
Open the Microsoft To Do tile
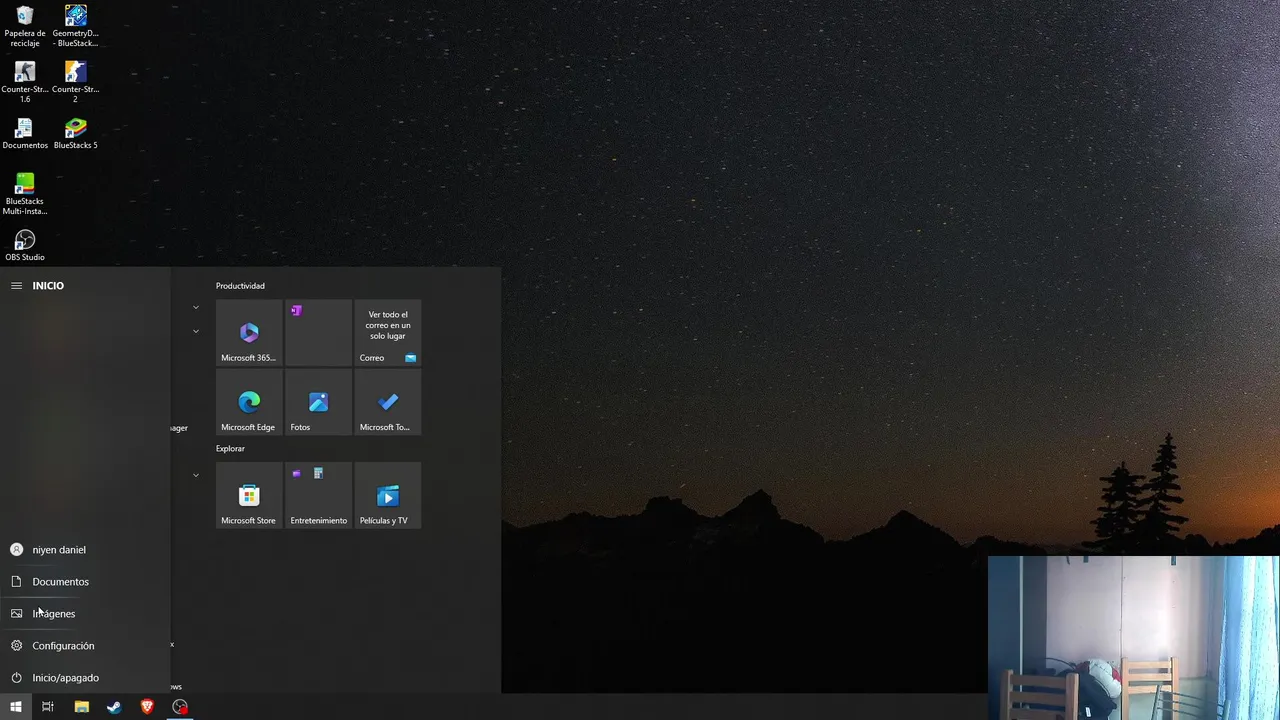[x=388, y=402]
